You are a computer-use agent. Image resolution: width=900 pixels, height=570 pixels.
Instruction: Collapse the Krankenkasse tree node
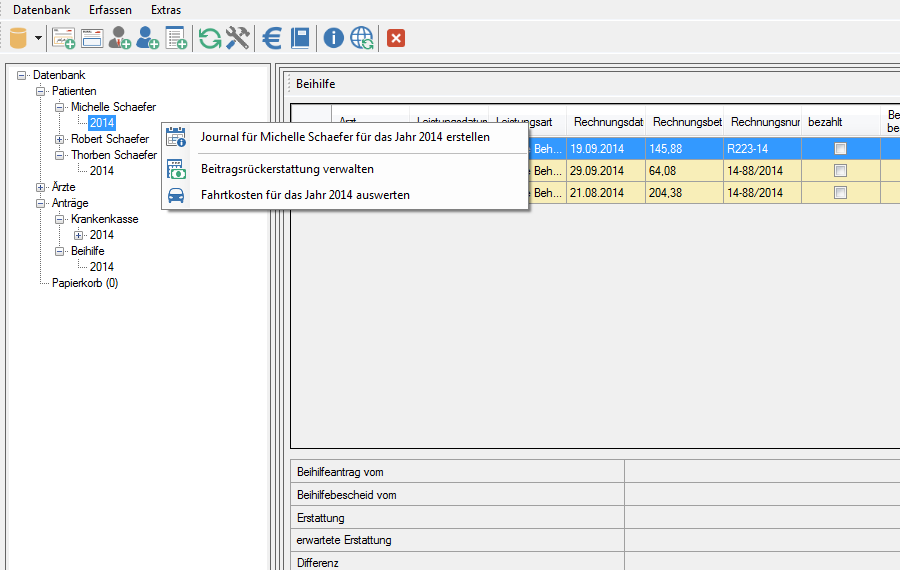[60, 219]
